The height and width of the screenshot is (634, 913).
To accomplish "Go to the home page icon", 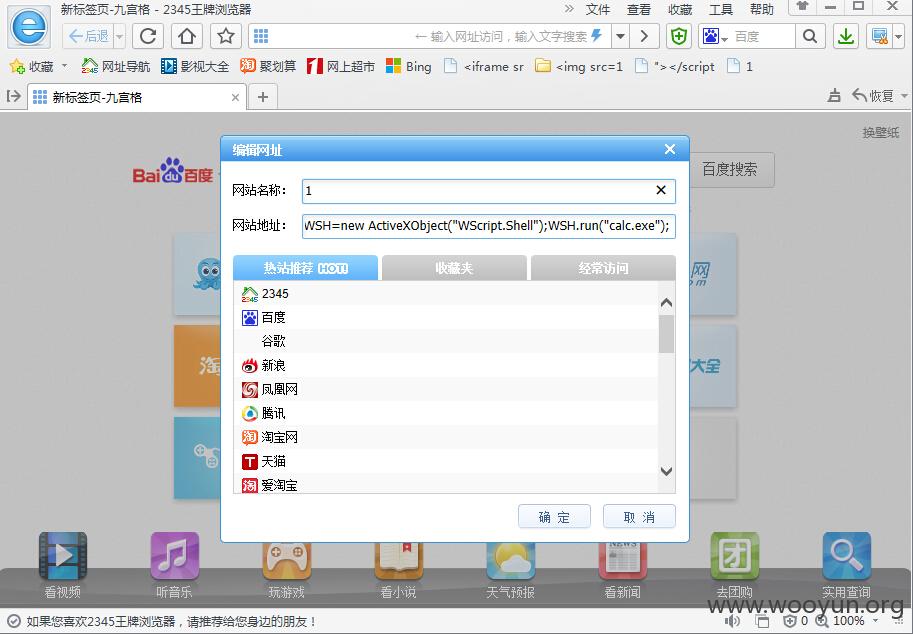I will [187, 36].
